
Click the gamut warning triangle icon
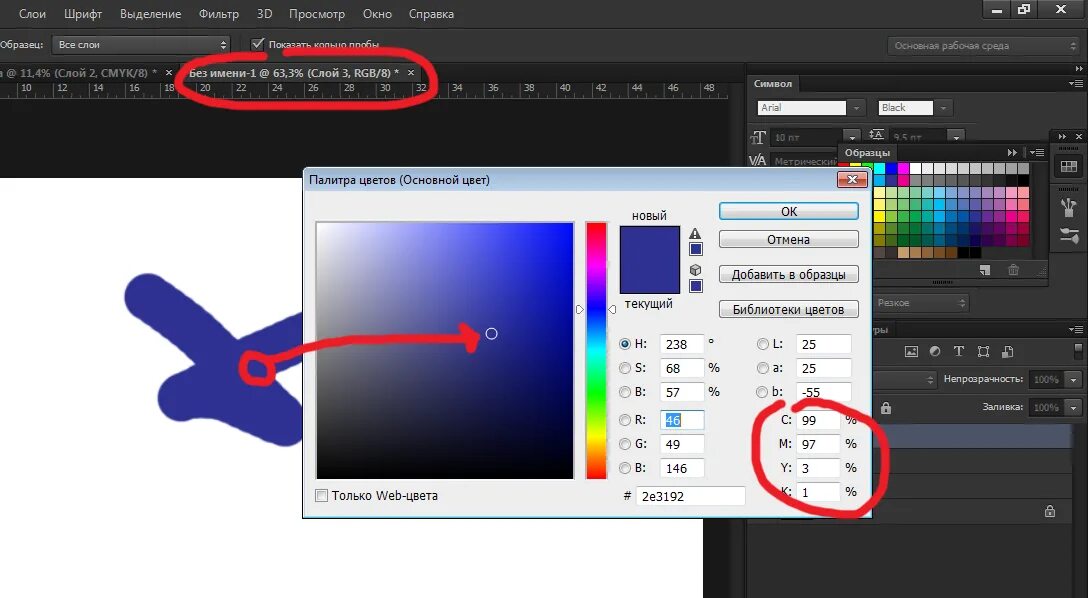pos(695,234)
